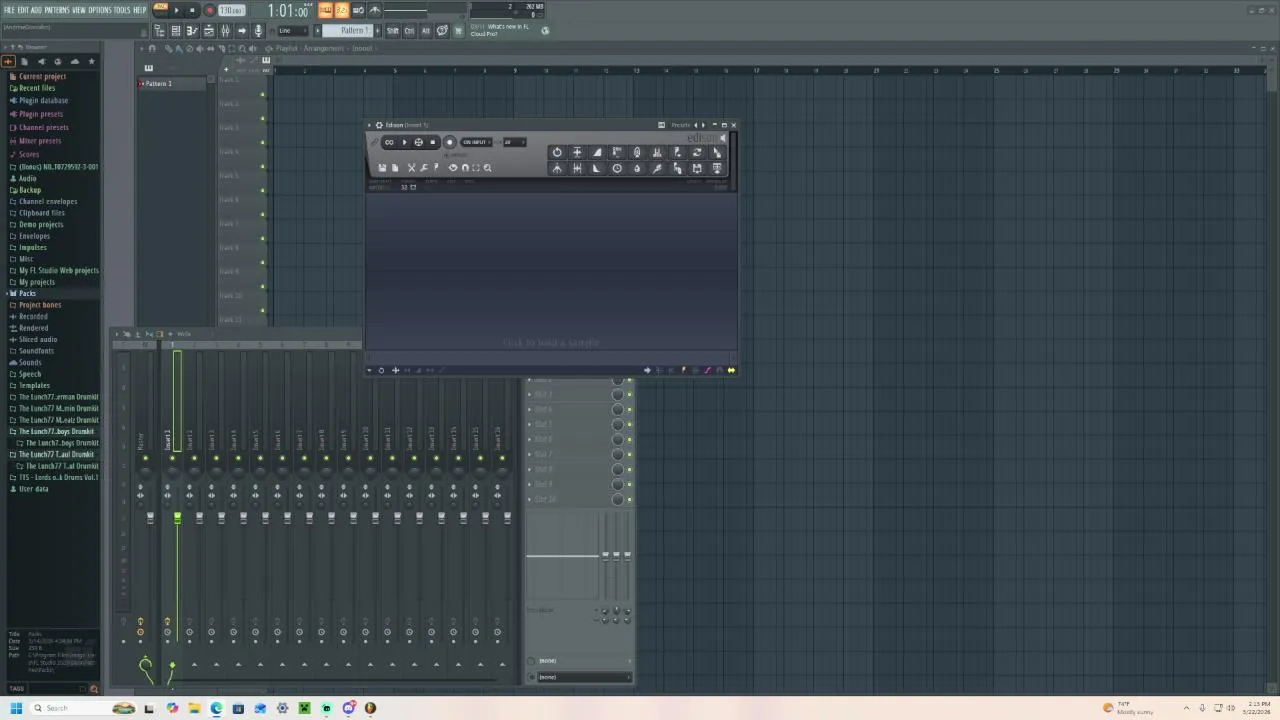Click Edison's play button
The width and height of the screenshot is (1280, 720).
click(x=404, y=142)
